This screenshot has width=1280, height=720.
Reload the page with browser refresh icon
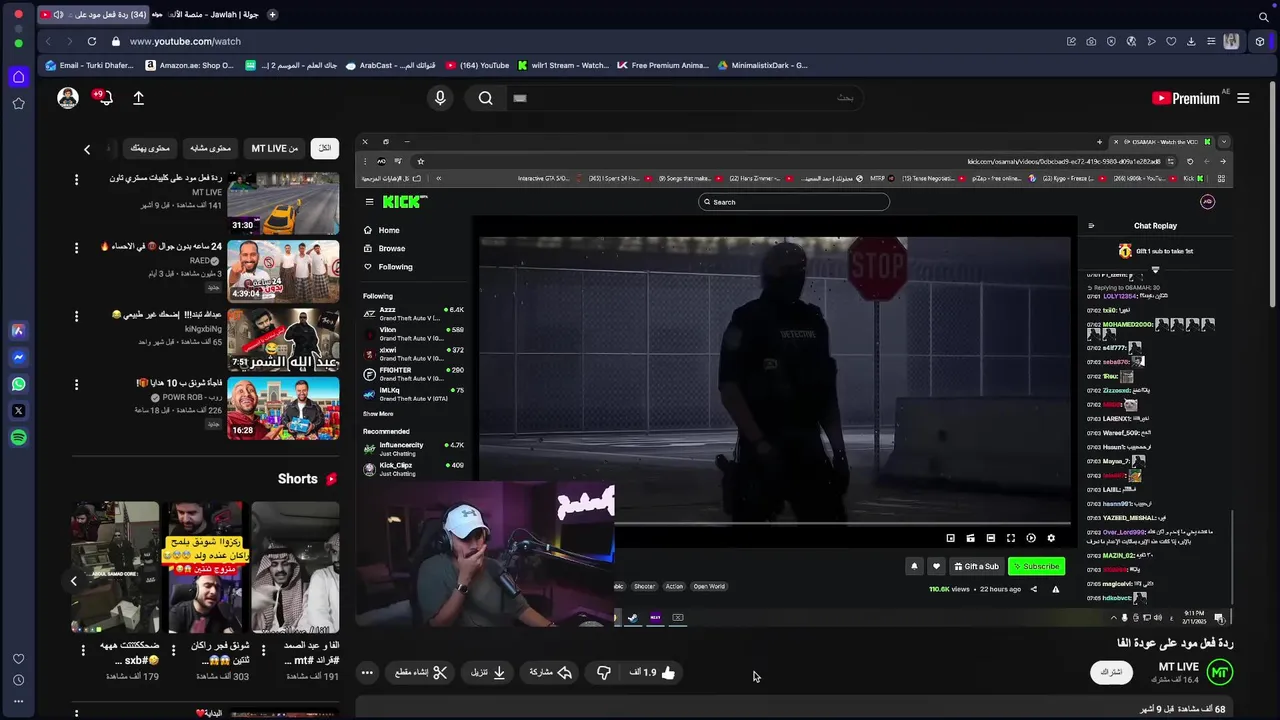point(91,41)
